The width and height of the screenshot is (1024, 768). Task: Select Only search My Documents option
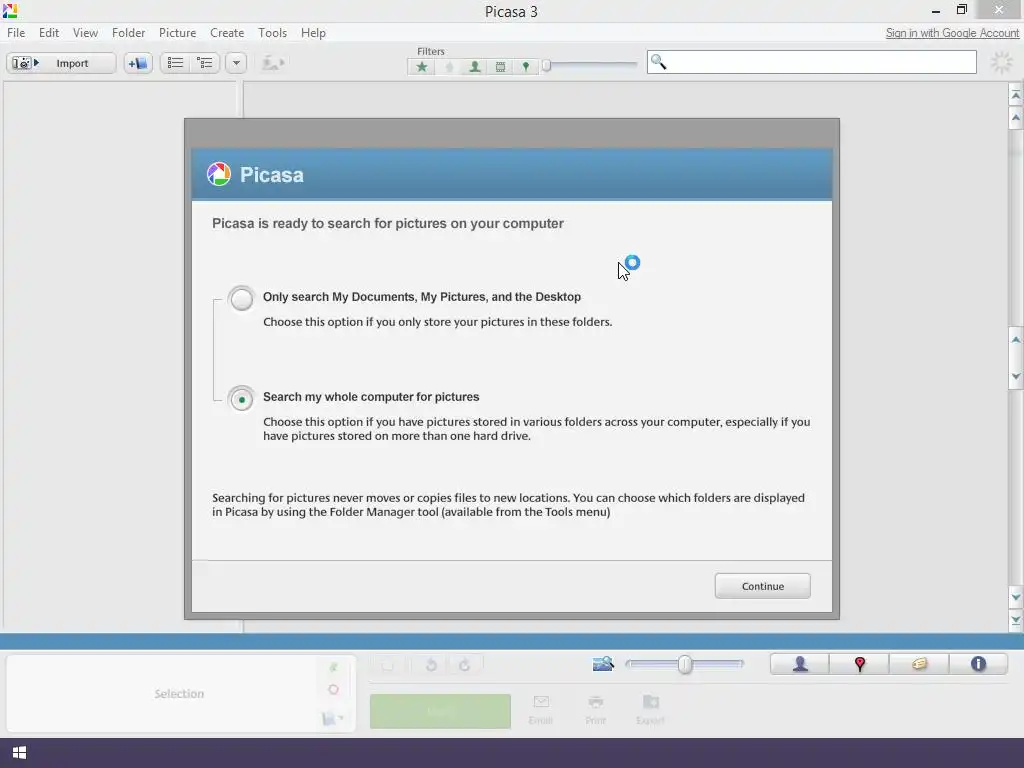click(x=242, y=298)
